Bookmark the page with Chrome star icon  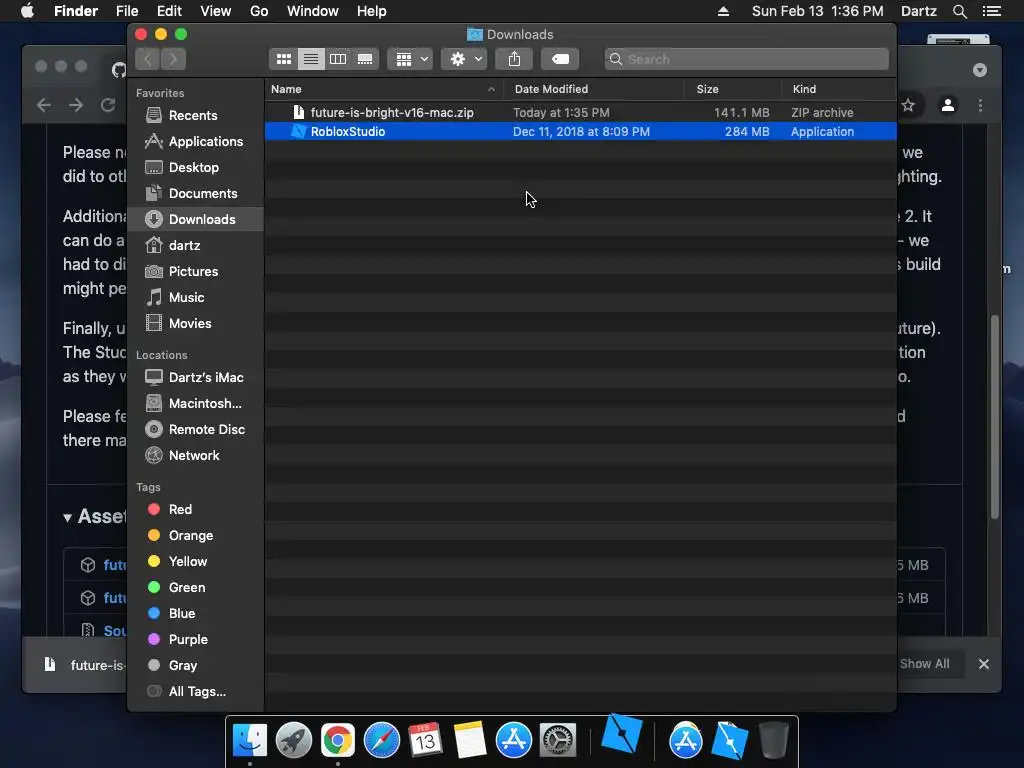pos(908,105)
